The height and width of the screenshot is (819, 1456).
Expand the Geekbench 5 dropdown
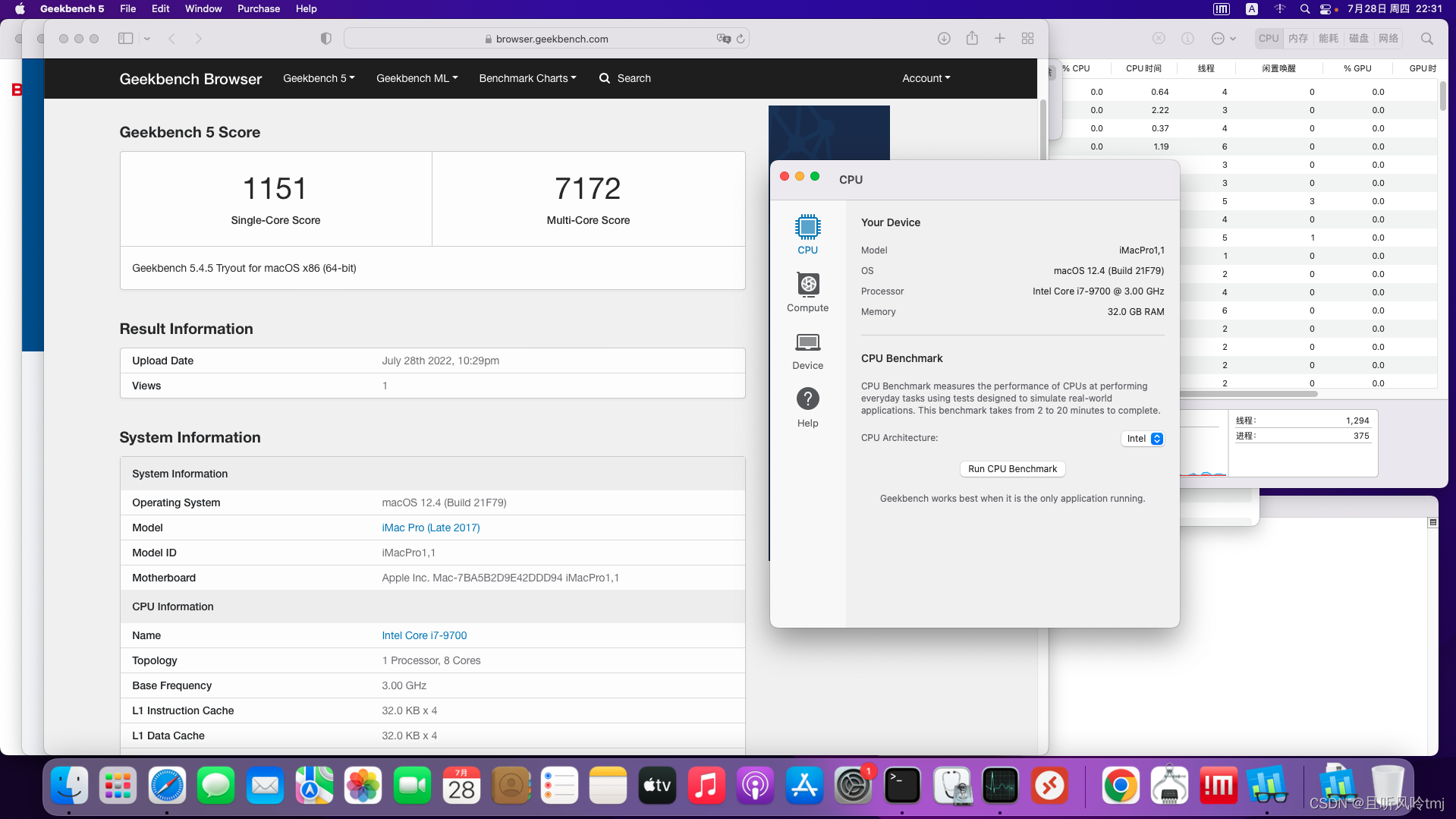pos(319,78)
